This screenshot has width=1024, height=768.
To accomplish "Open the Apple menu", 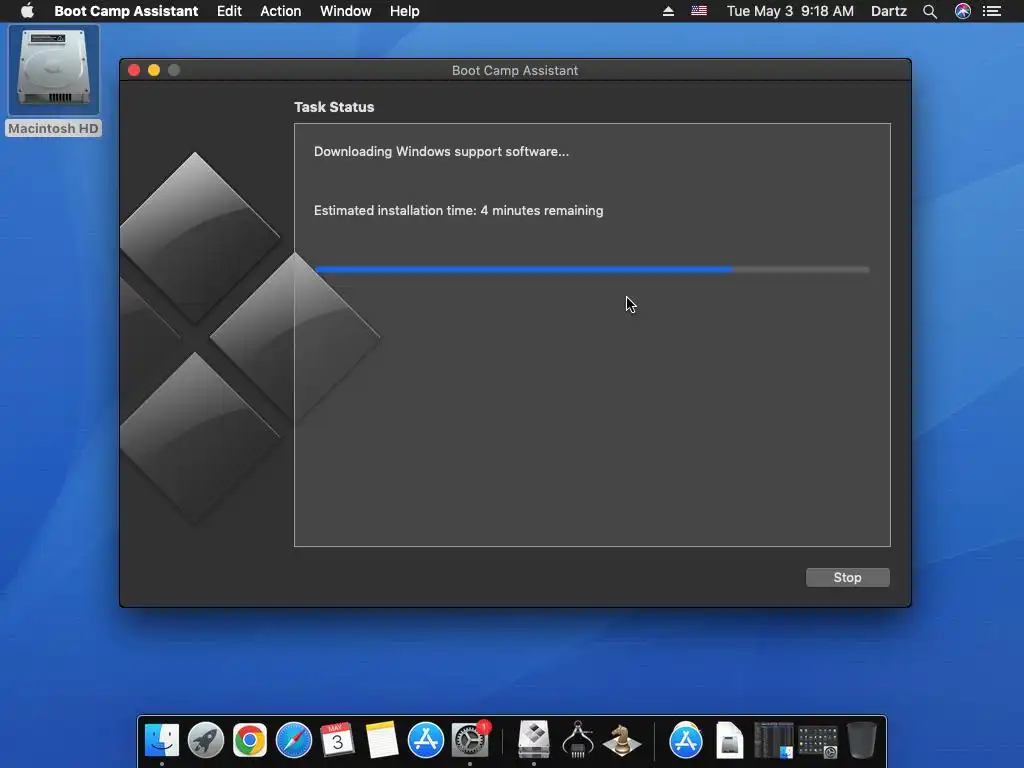I will (x=27, y=11).
